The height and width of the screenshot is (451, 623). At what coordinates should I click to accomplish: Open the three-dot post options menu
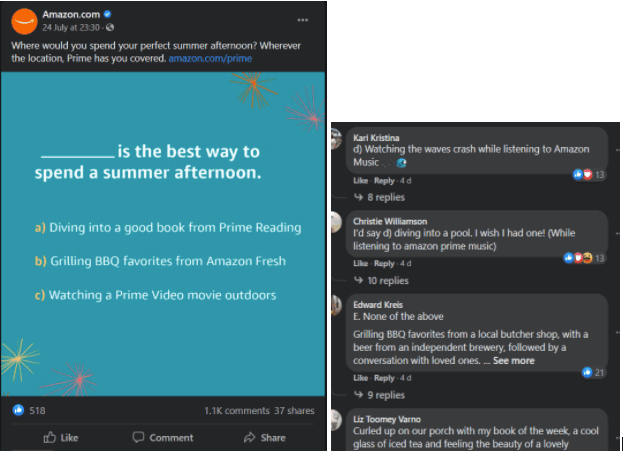pos(303,20)
